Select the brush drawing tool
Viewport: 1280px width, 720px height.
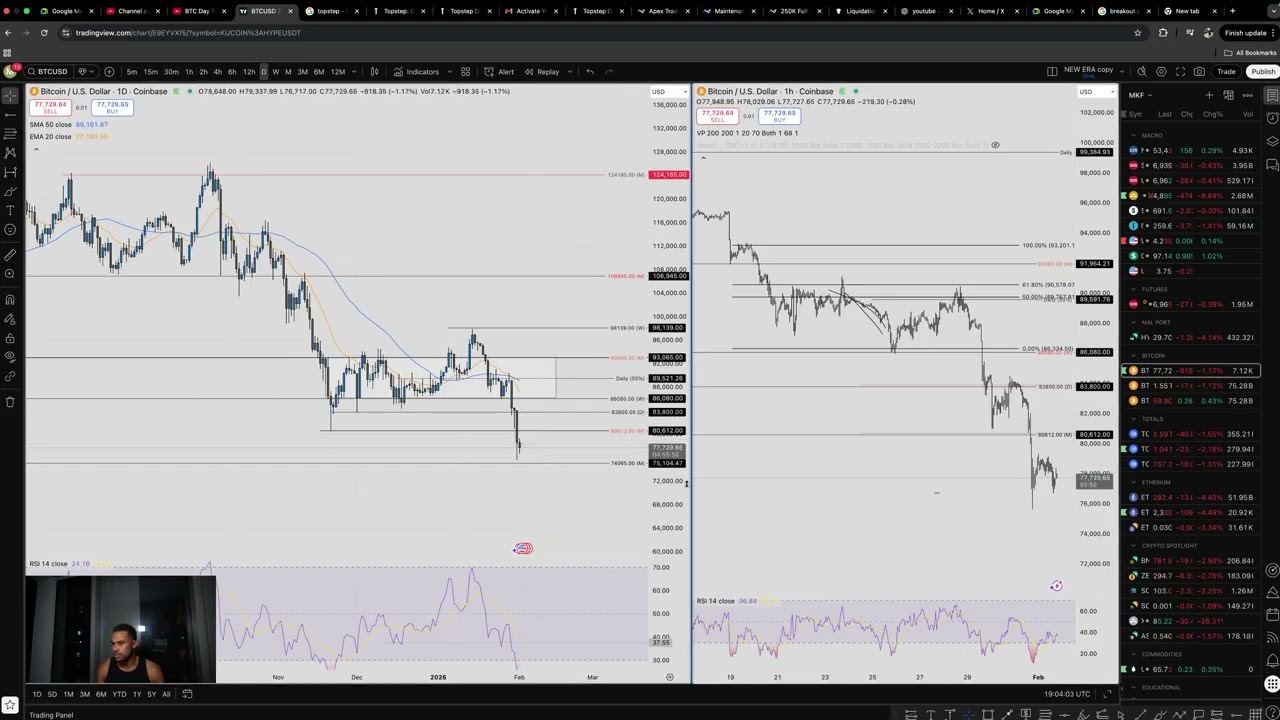11,192
